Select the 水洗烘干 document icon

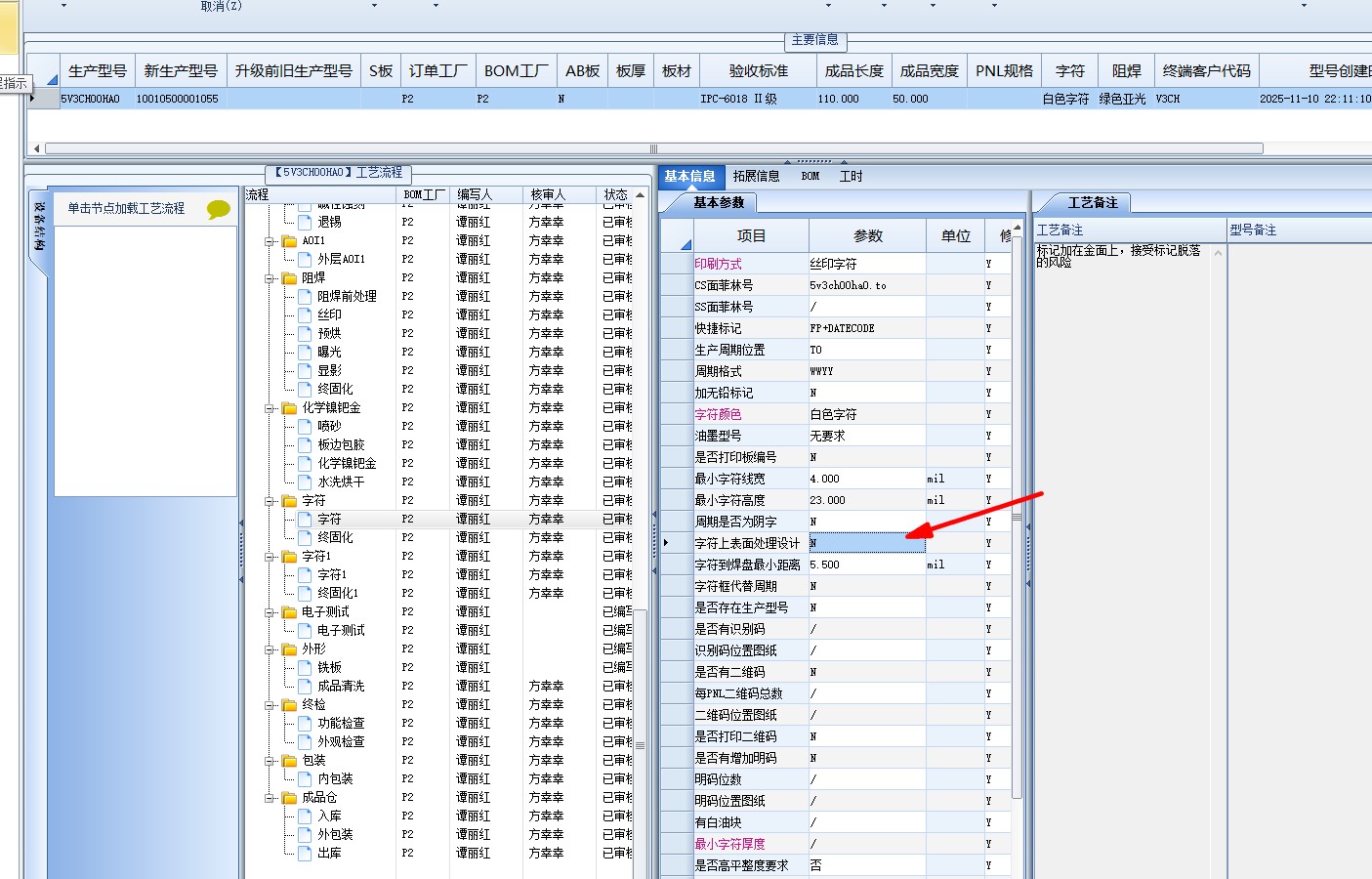305,481
